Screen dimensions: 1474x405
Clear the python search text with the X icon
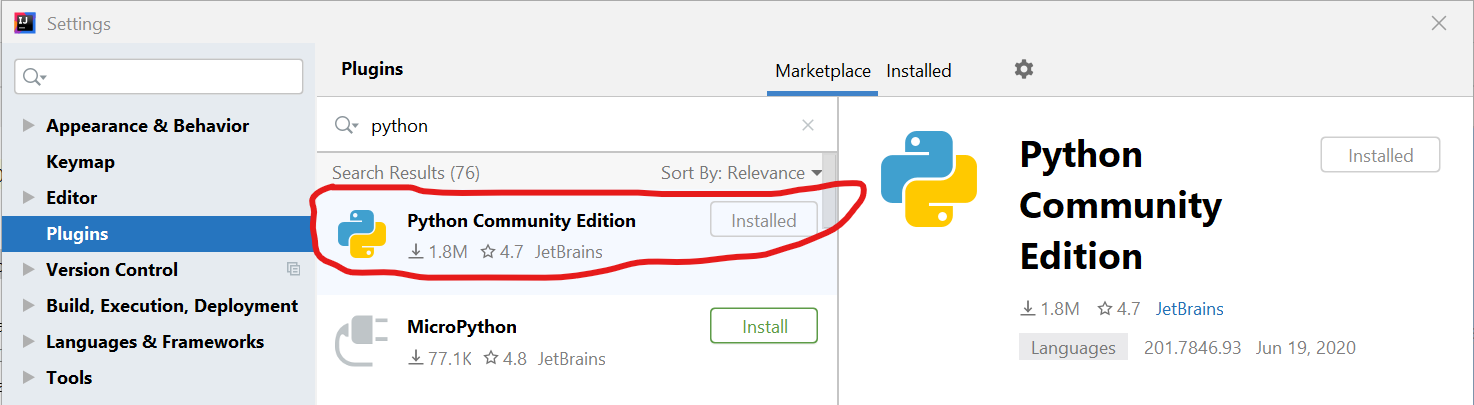tap(808, 125)
